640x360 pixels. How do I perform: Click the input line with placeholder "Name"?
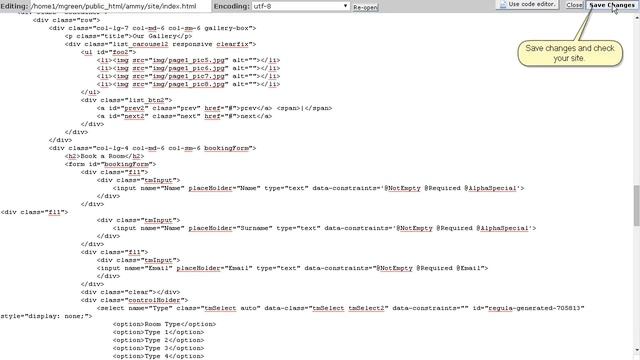click(x=318, y=188)
